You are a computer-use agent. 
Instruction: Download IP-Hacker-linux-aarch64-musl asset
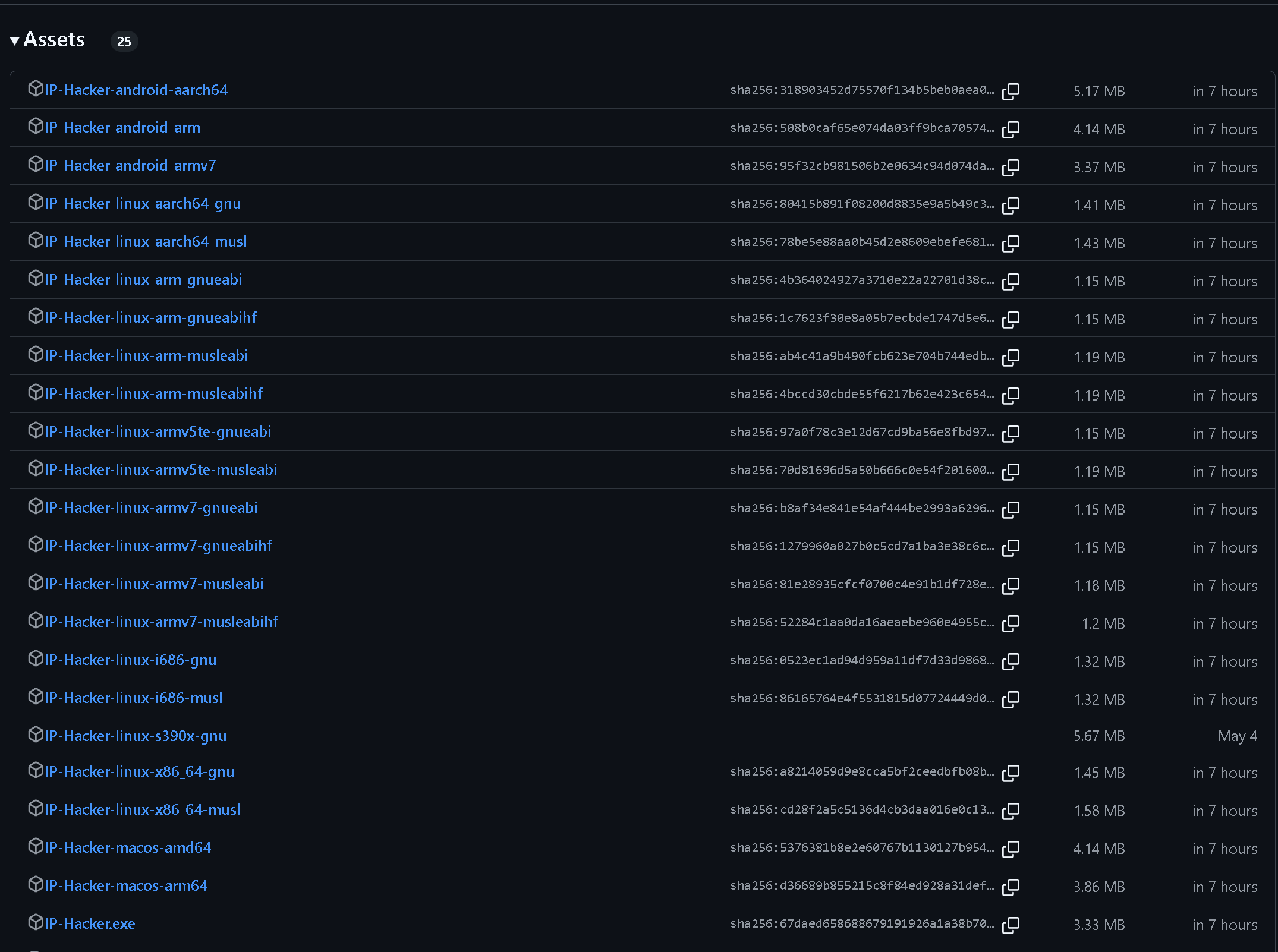click(146, 242)
